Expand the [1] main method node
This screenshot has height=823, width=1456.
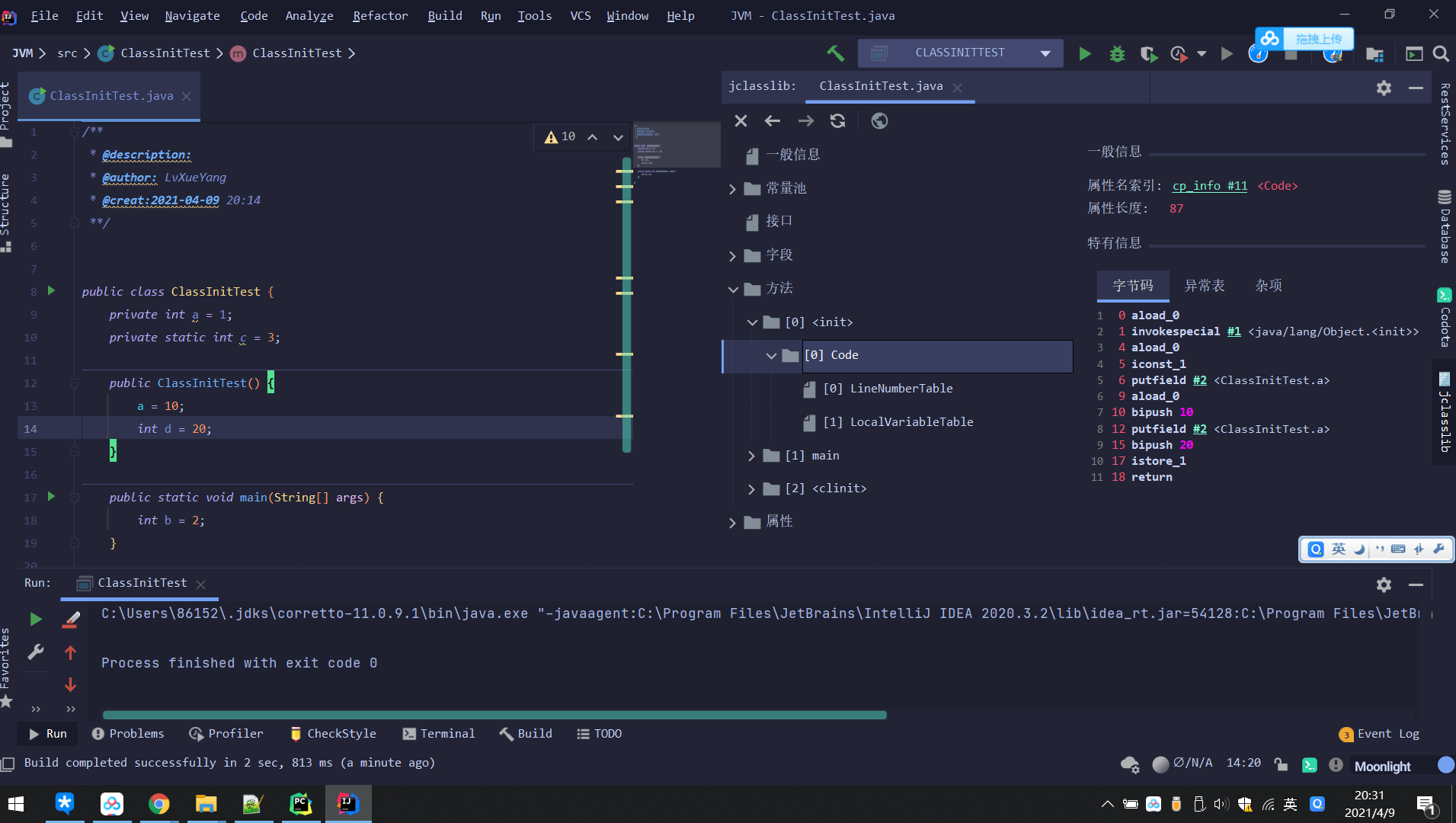pyautogui.click(x=751, y=456)
